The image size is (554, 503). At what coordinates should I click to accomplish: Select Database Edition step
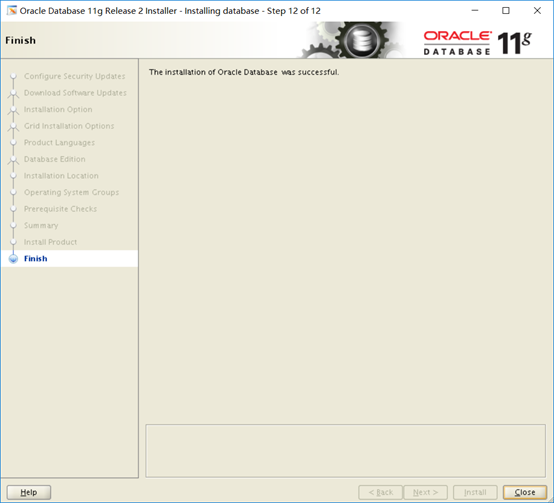pyautogui.click(x=54, y=159)
